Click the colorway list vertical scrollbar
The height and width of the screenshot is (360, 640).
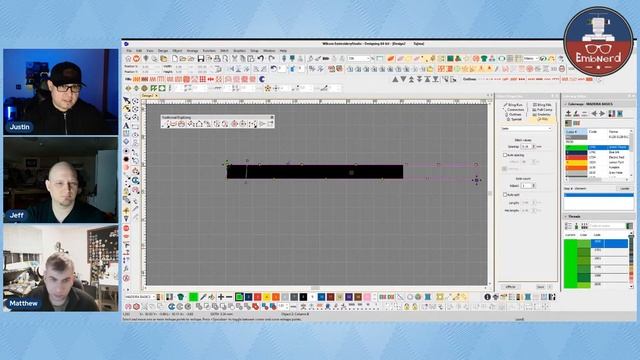631,154
